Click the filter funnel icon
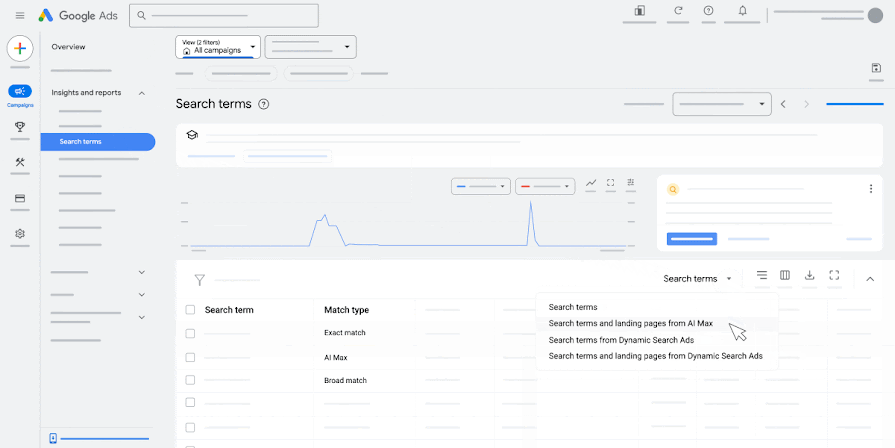The width and height of the screenshot is (895, 448). coord(199,280)
